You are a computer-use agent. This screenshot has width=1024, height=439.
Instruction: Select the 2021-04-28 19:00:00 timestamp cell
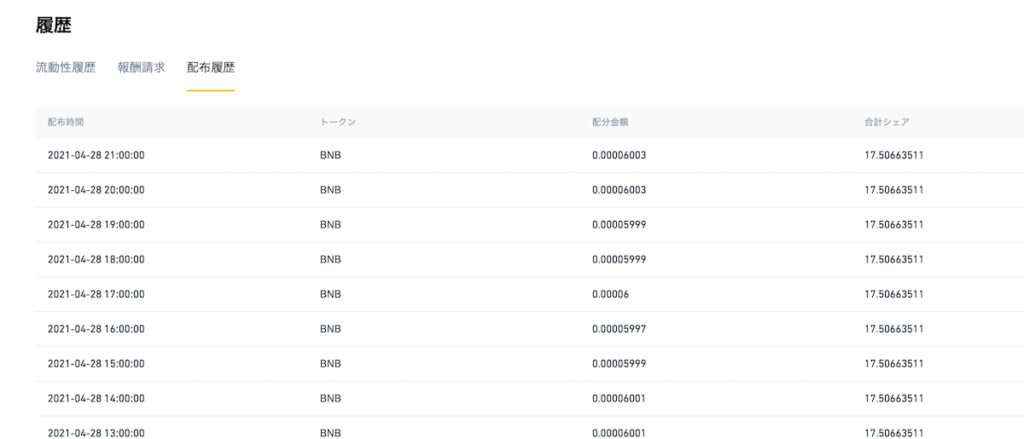click(x=96, y=225)
